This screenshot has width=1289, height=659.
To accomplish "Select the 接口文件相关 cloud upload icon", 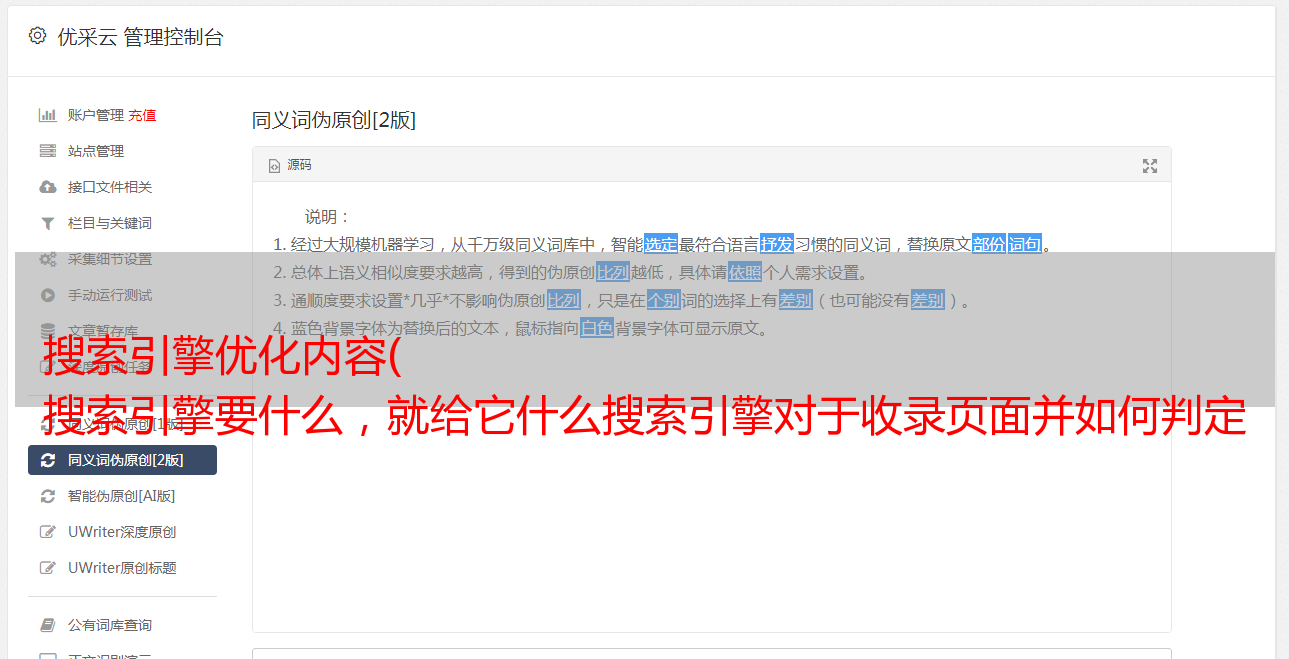I will pos(47,187).
